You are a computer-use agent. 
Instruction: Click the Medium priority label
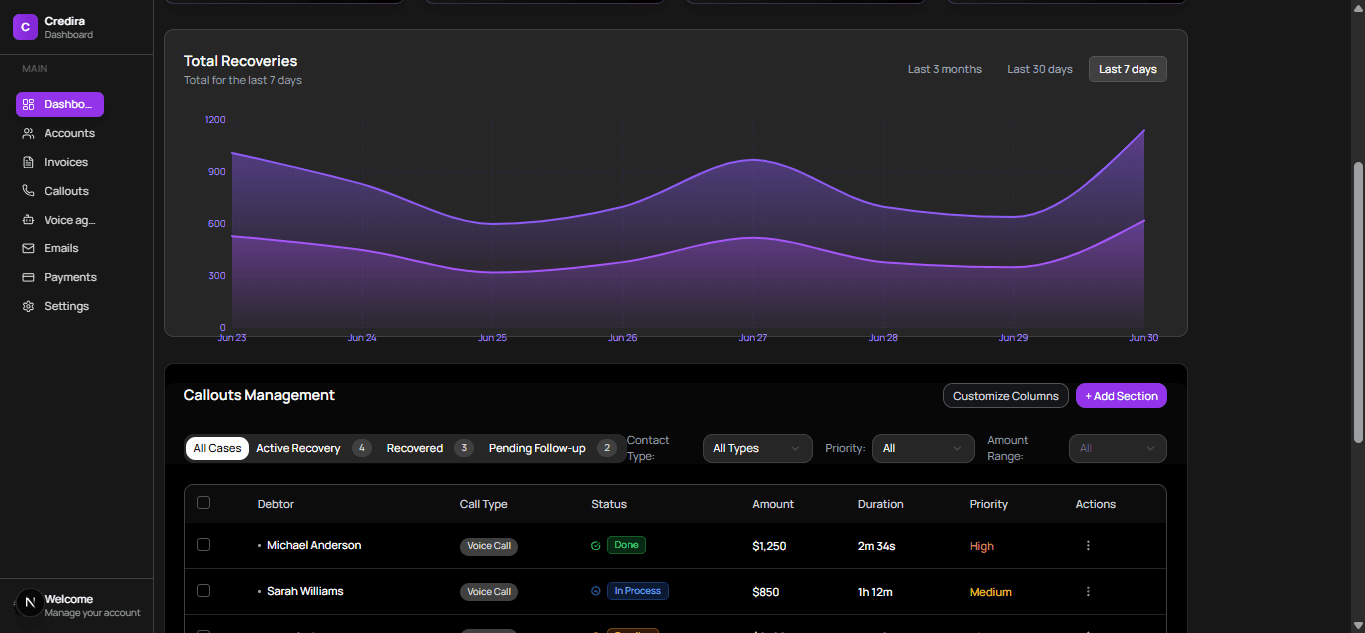click(991, 592)
